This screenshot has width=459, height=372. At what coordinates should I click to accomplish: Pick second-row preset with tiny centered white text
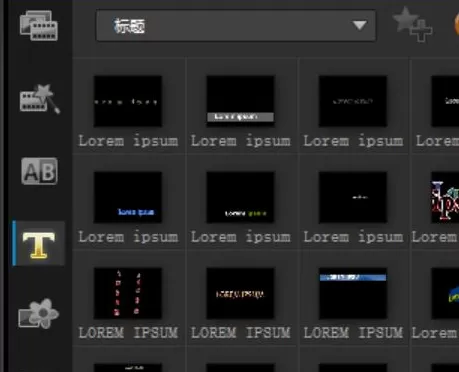353,197
